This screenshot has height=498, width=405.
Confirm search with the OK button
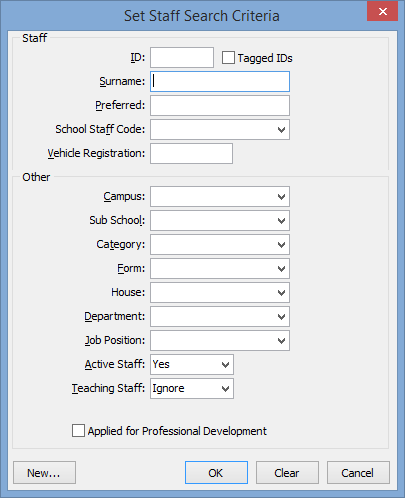point(216,472)
